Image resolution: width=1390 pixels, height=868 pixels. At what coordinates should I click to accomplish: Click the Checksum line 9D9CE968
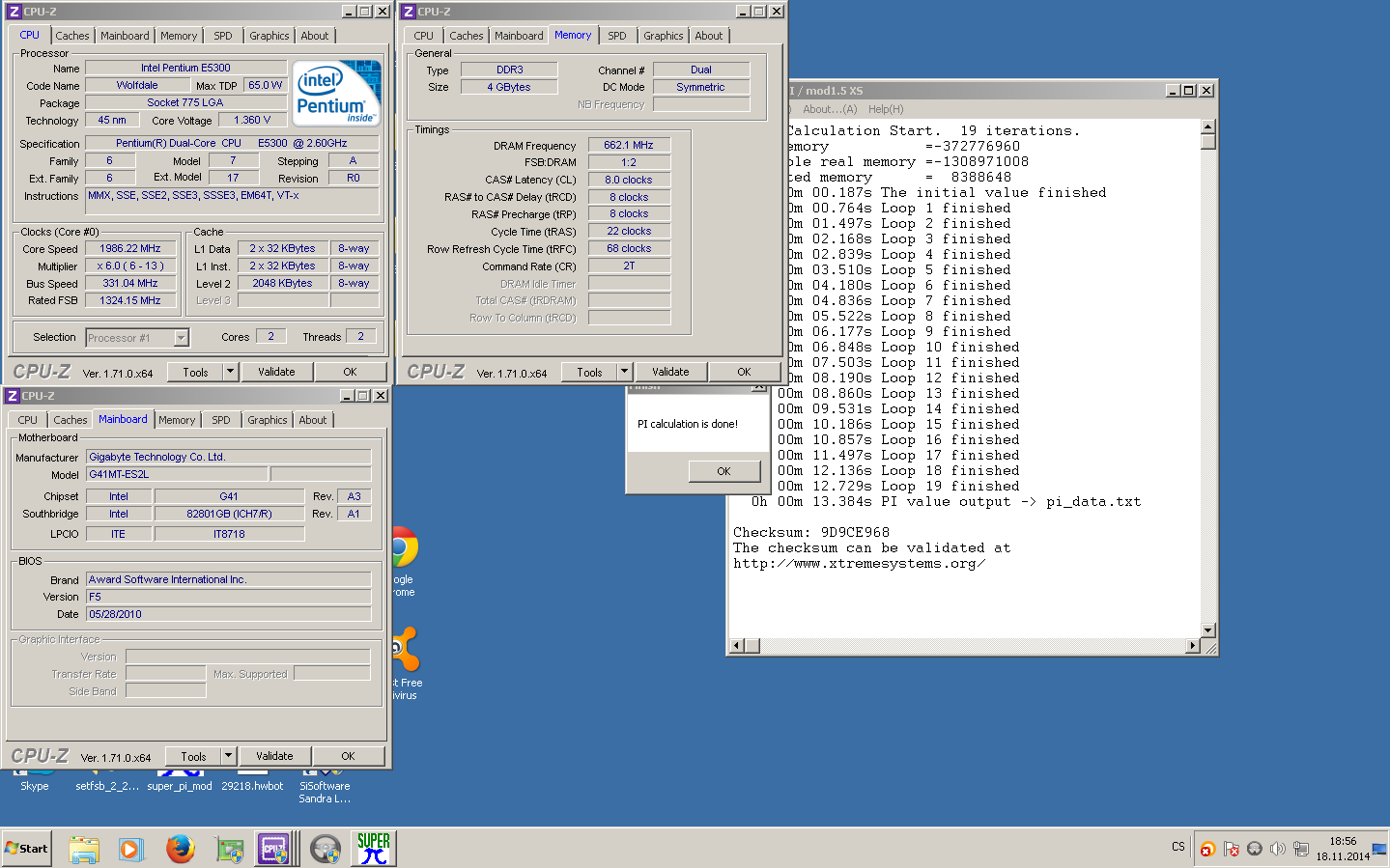811,533
